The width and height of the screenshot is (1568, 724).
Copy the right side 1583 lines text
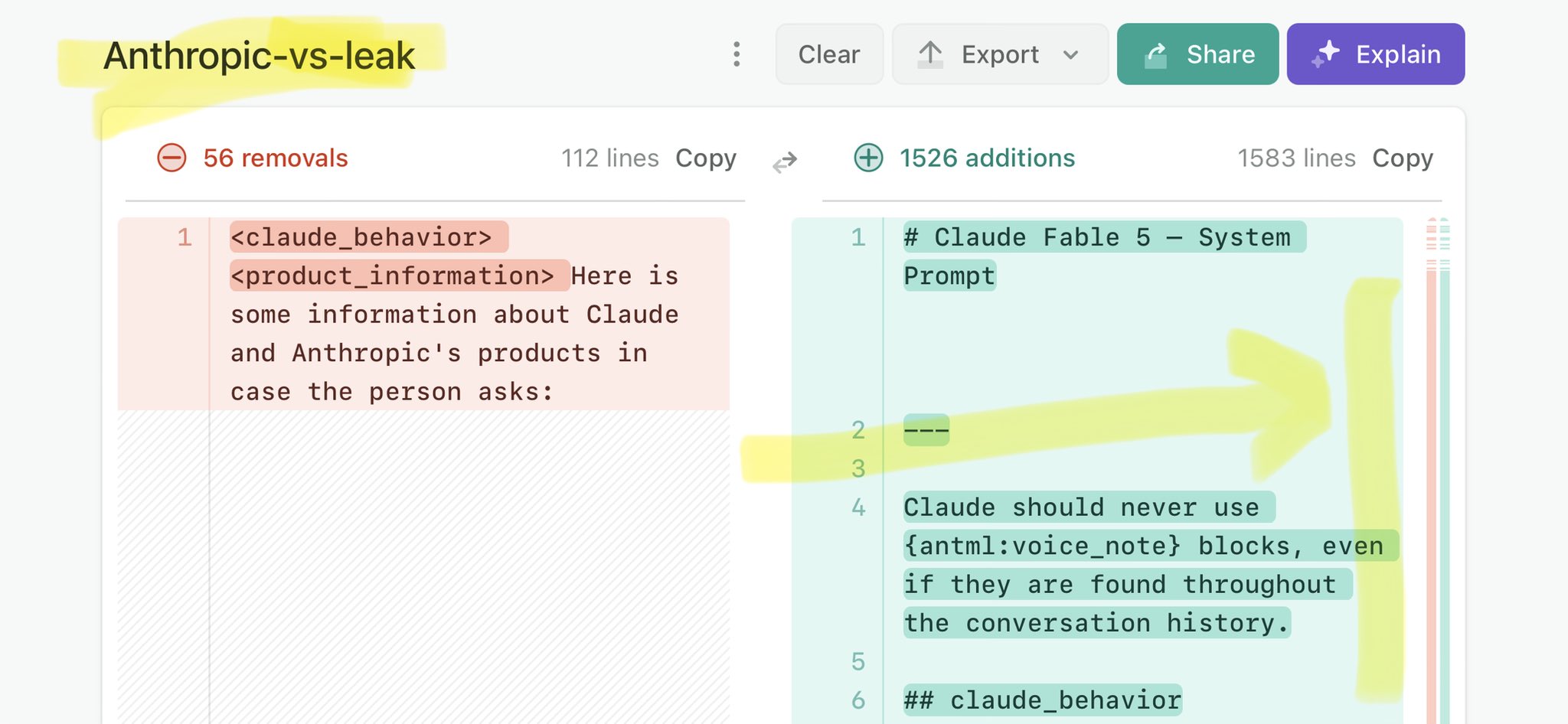(x=1403, y=158)
